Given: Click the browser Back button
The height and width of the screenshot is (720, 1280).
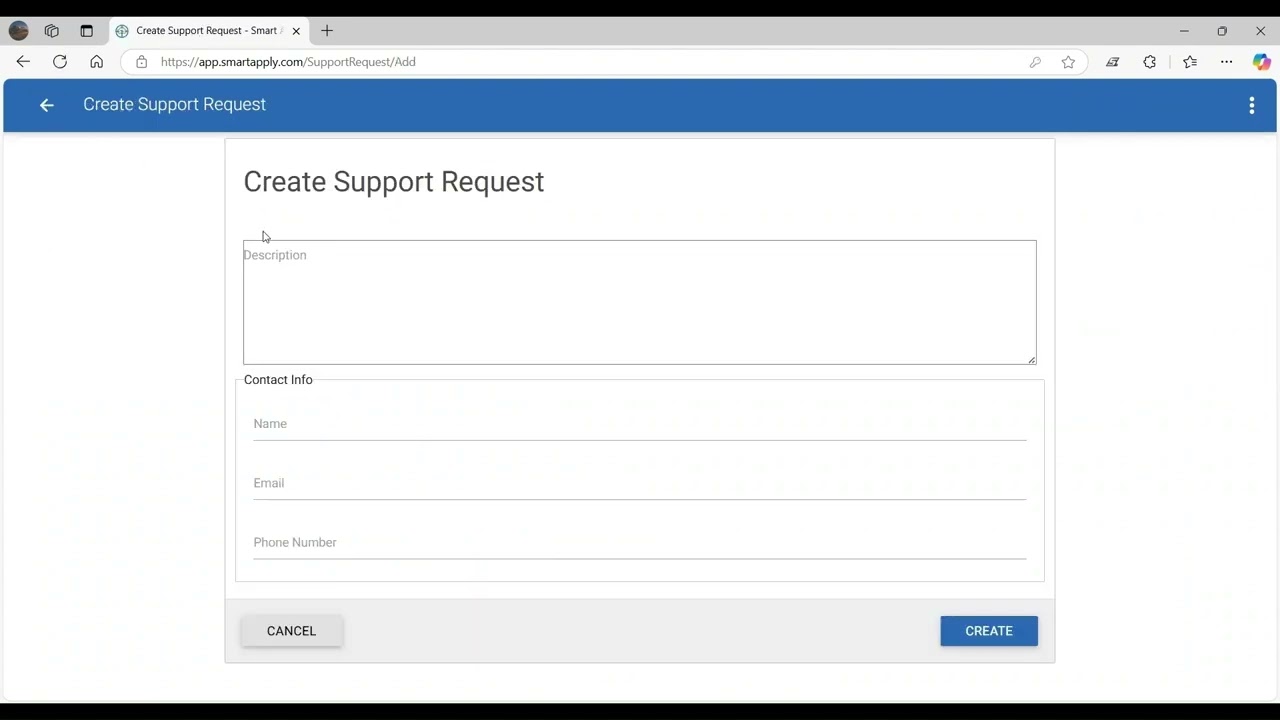Looking at the screenshot, I should pos(23,62).
